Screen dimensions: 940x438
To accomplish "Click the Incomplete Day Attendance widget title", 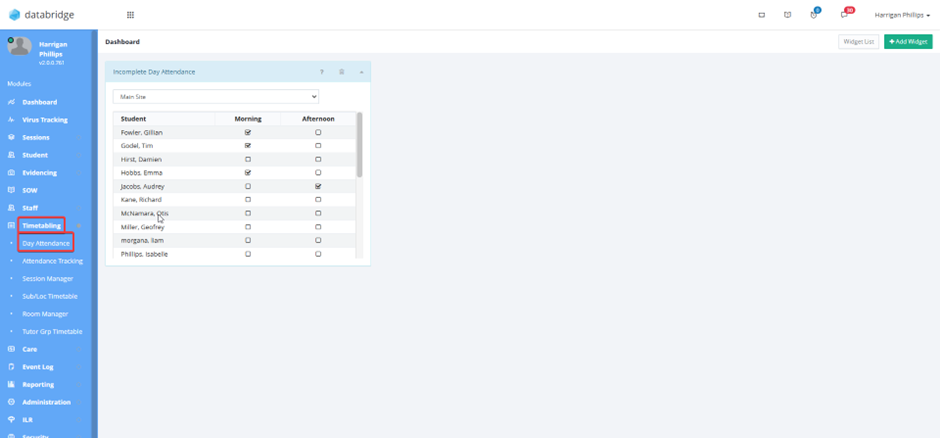I will click(154, 72).
